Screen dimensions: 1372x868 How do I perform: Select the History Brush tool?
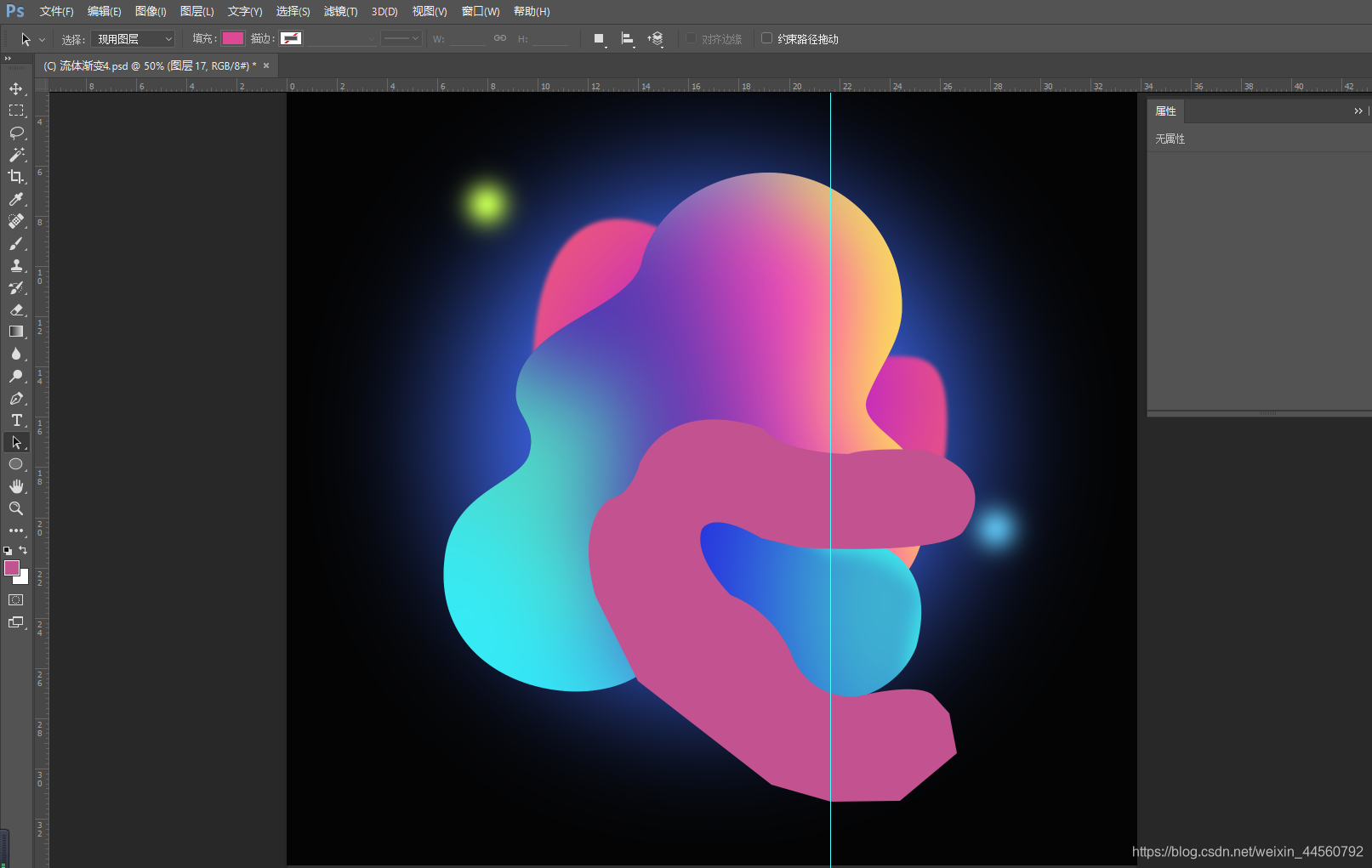pyautogui.click(x=16, y=287)
